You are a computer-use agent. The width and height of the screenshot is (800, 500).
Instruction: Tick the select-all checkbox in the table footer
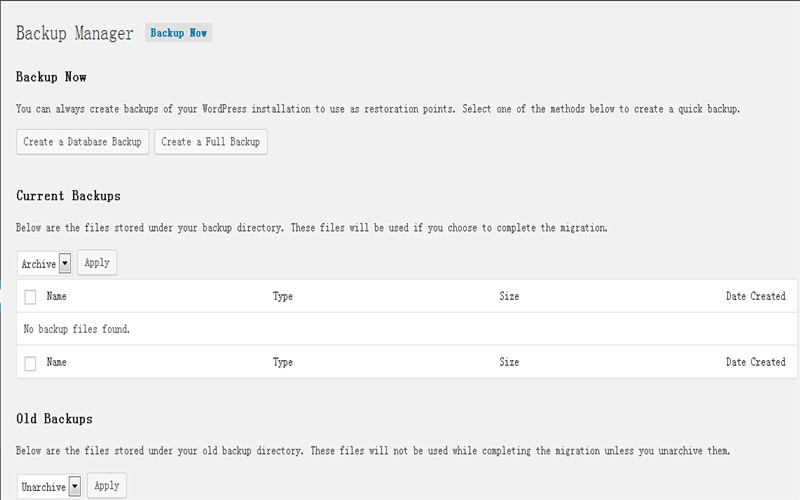point(30,363)
